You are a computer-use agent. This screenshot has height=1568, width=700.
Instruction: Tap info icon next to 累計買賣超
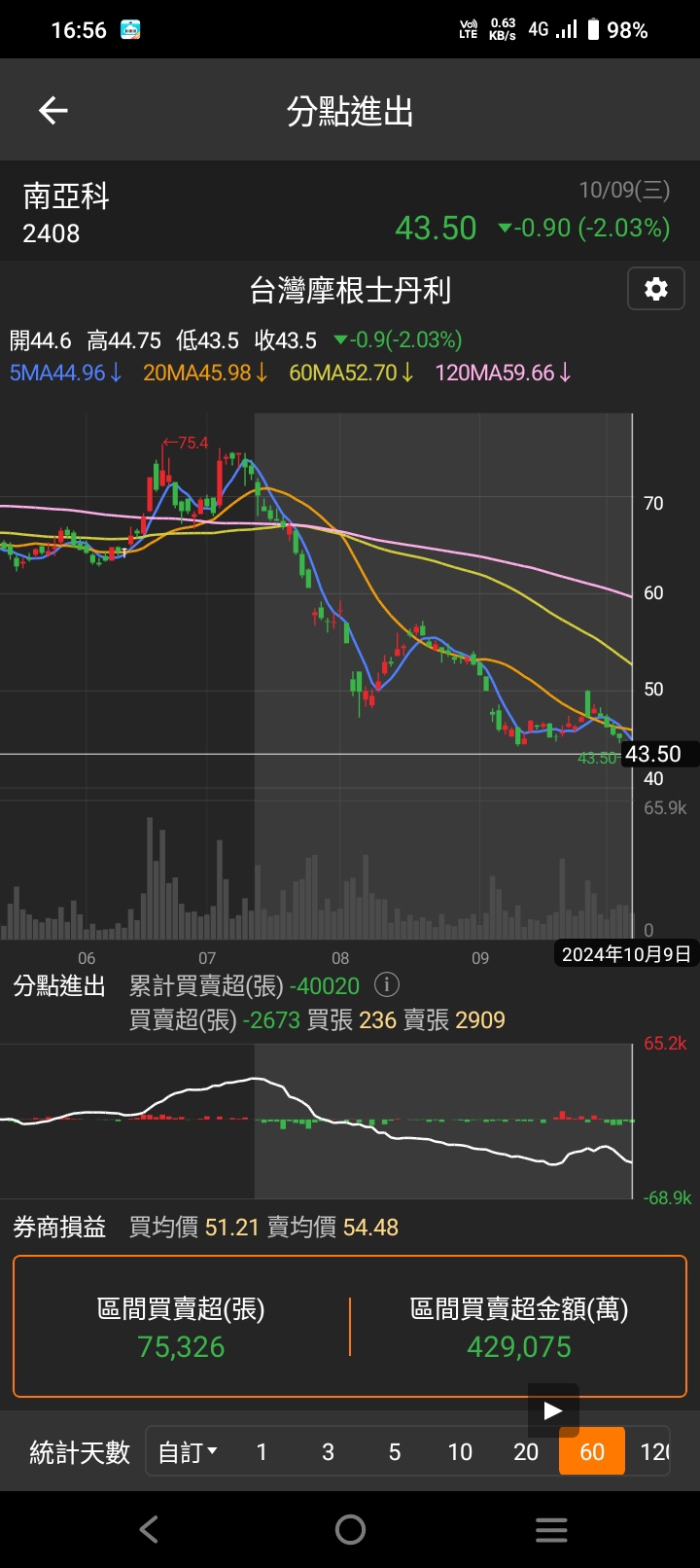click(x=386, y=984)
